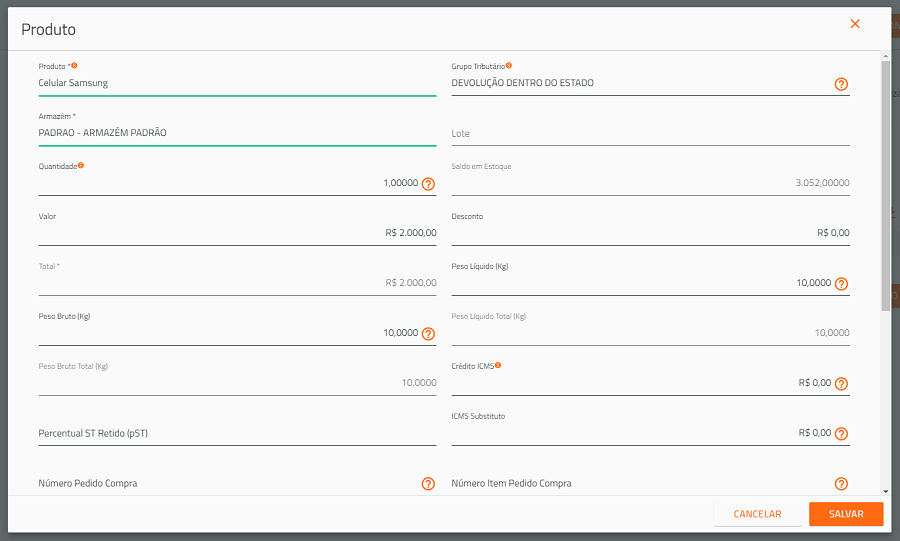Click Percentual ST Retido (pST) field
Screen dimensions: 900x541
237,433
